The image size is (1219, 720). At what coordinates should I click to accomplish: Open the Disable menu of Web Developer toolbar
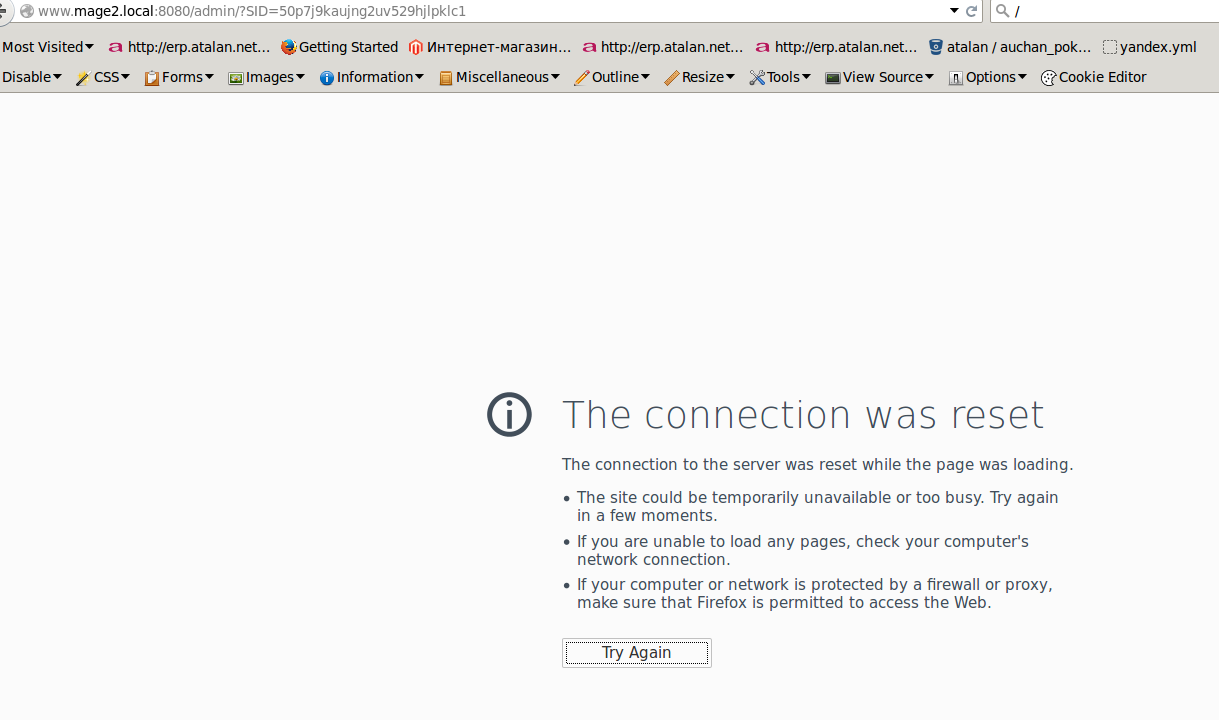tap(32, 77)
